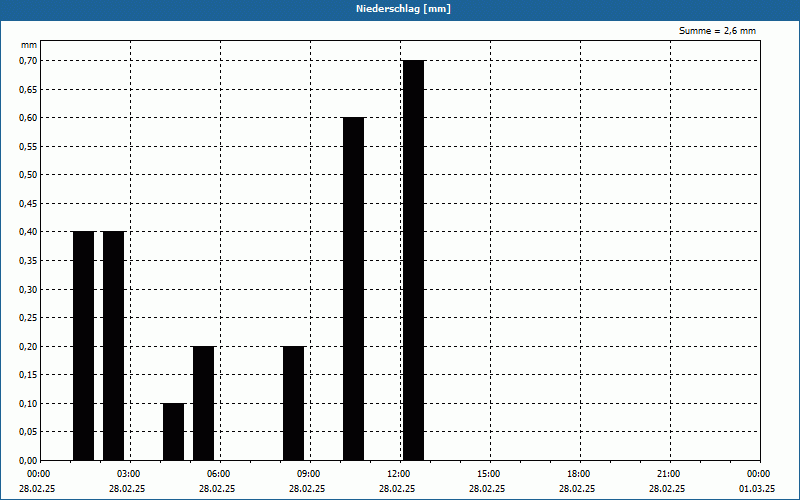Viewport: 800px width, 500px height.
Task: Click the 0,10 y-axis label
Action: 28,404
